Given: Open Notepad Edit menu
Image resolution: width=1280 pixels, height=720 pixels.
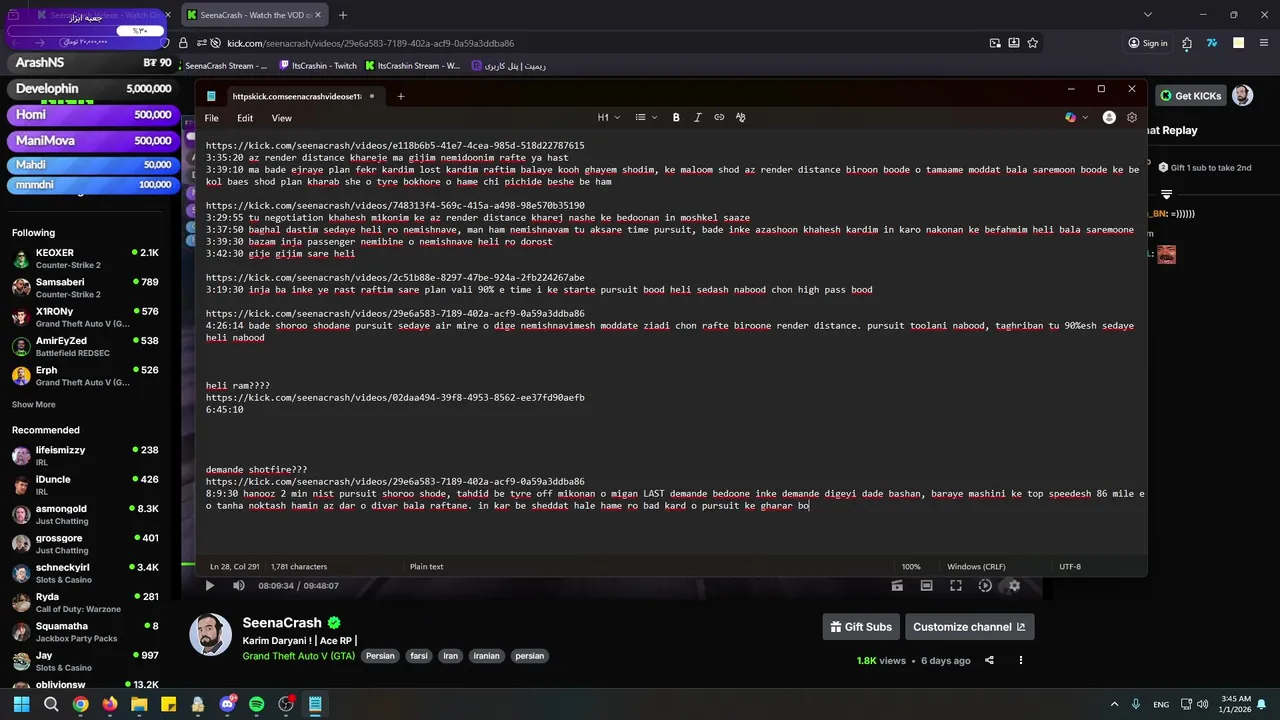Looking at the screenshot, I should point(245,118).
